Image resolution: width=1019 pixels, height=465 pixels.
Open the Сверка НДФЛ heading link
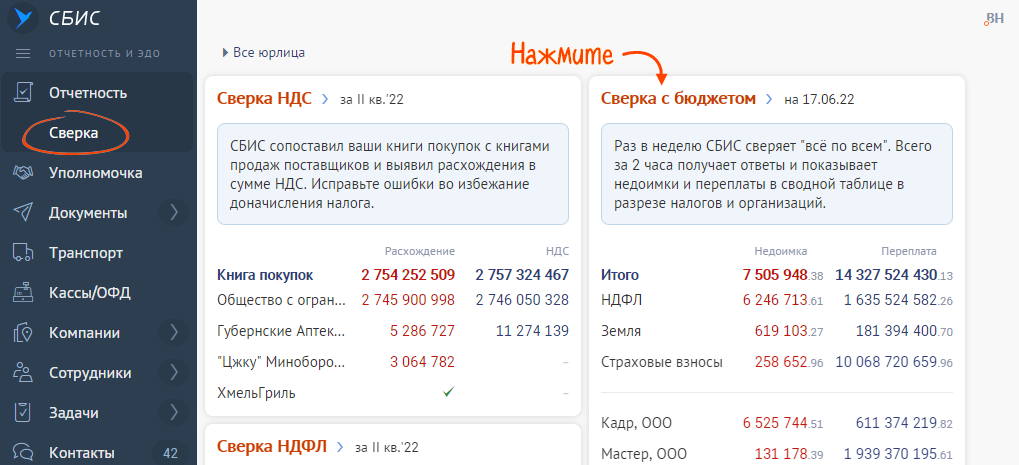(x=272, y=446)
